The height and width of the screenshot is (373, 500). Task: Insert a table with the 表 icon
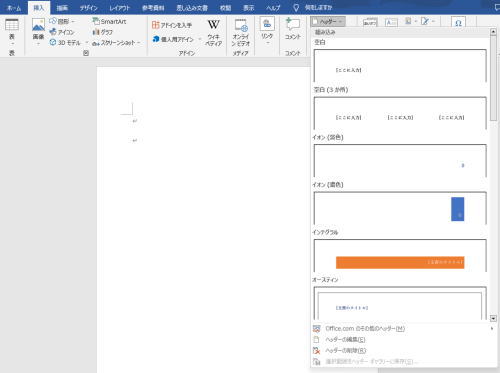(12, 31)
